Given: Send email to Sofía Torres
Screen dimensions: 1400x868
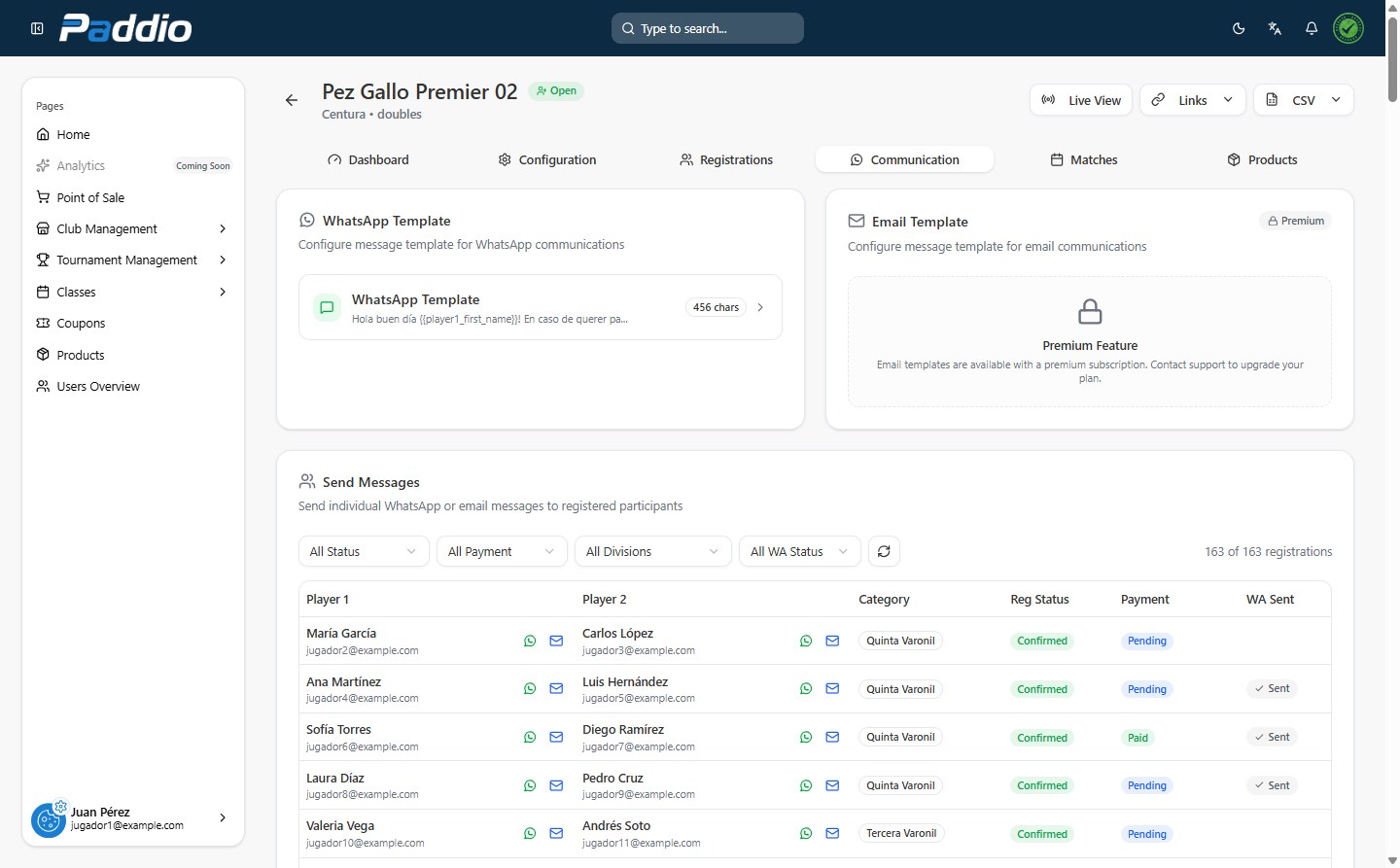Looking at the screenshot, I should pos(556,737).
